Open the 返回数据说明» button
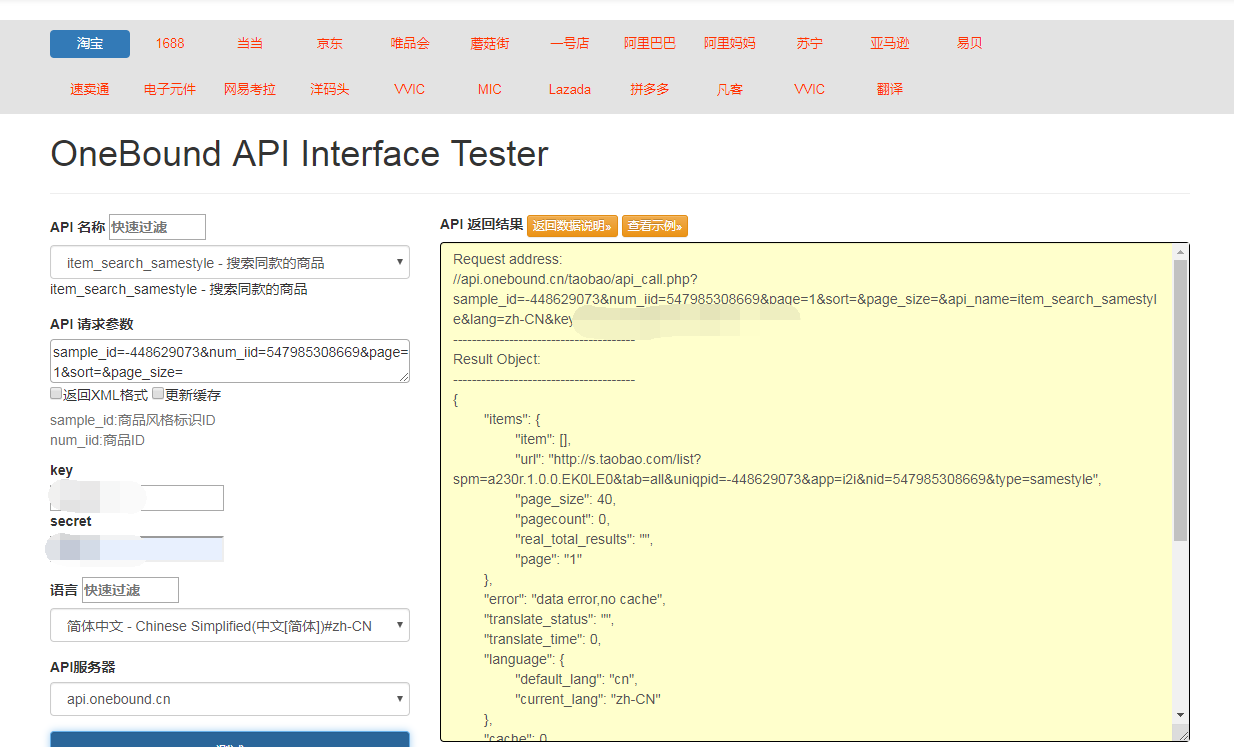This screenshot has height=747, width=1234. [573, 226]
